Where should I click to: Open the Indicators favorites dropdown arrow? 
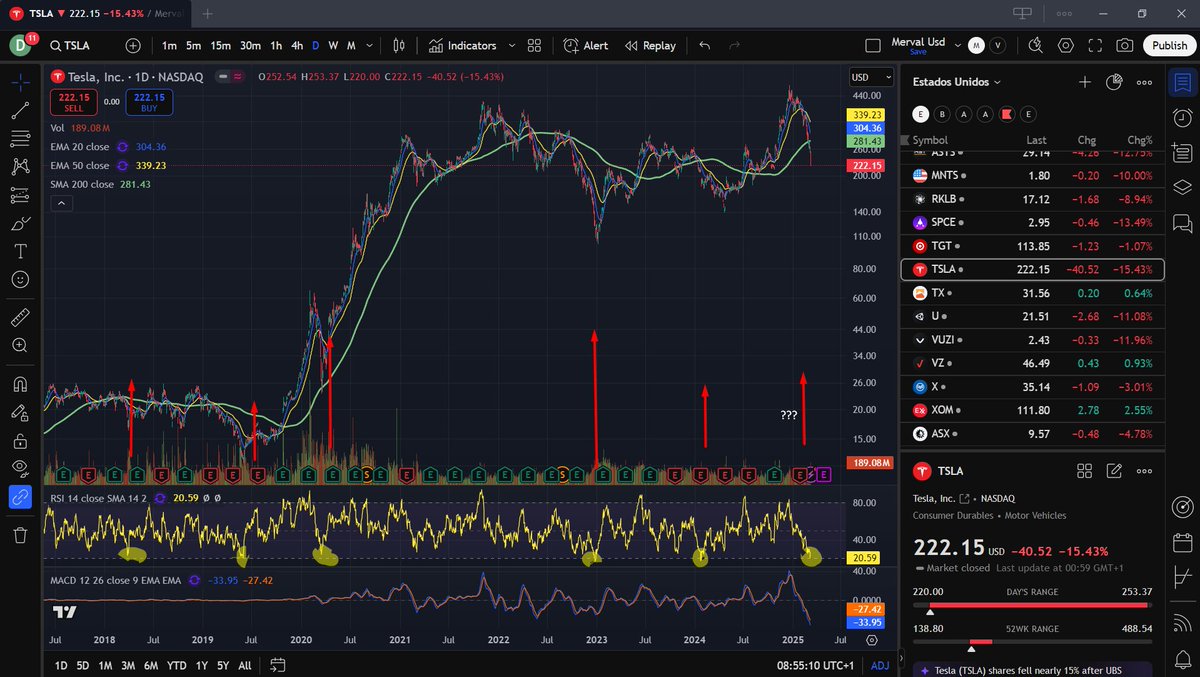coord(512,45)
